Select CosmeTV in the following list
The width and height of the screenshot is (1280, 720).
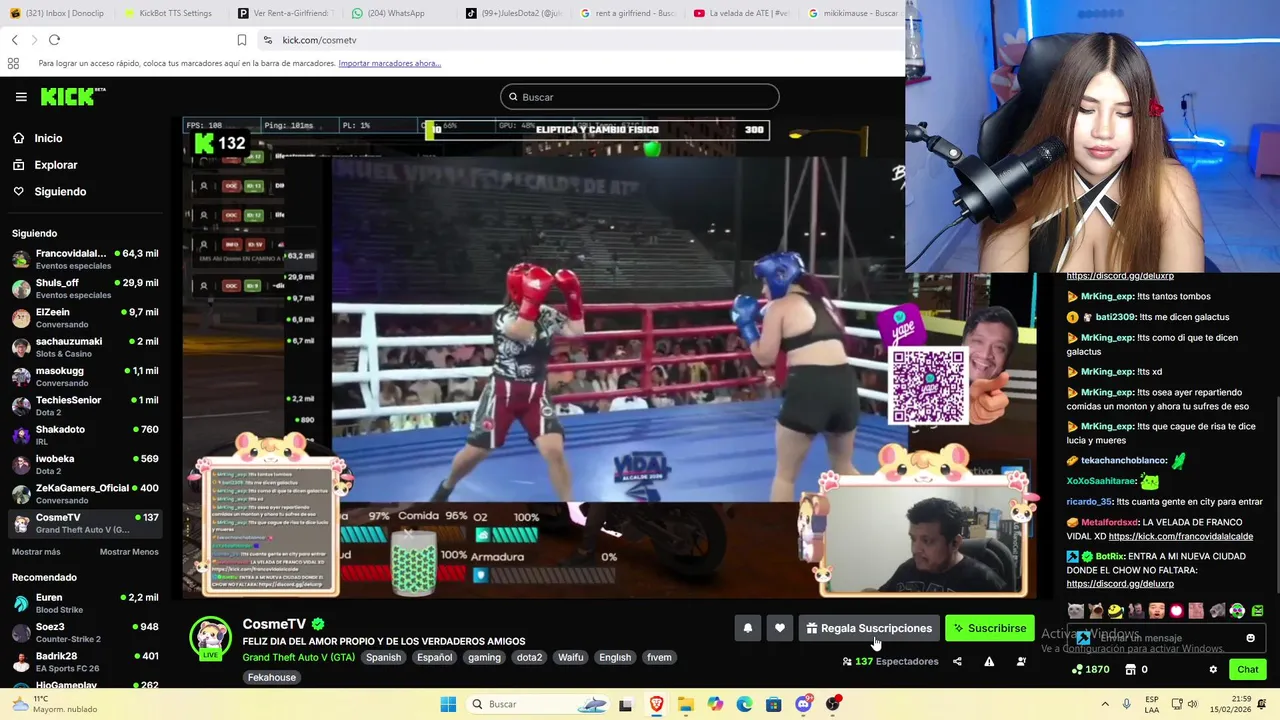click(x=85, y=523)
